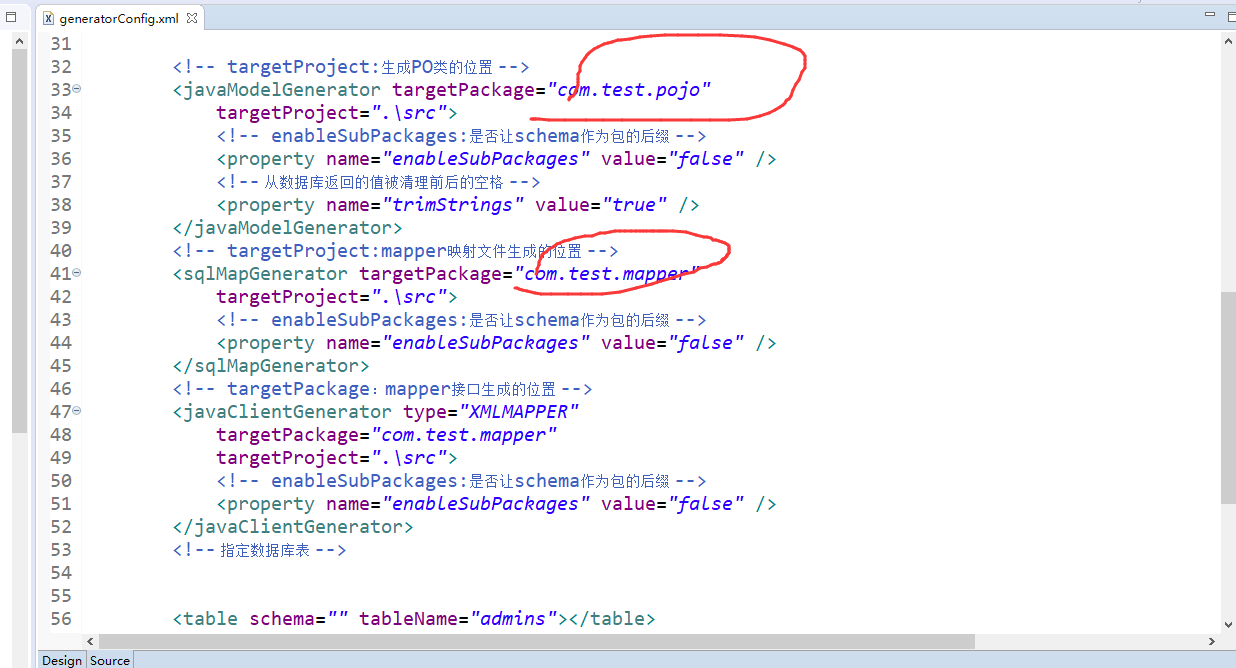Click the editor's vertical scrollbar up arrow

(x=1228, y=40)
